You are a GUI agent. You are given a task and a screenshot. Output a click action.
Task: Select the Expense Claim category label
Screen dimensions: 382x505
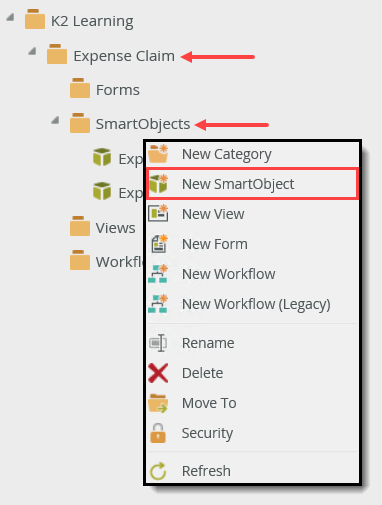[x=124, y=56]
